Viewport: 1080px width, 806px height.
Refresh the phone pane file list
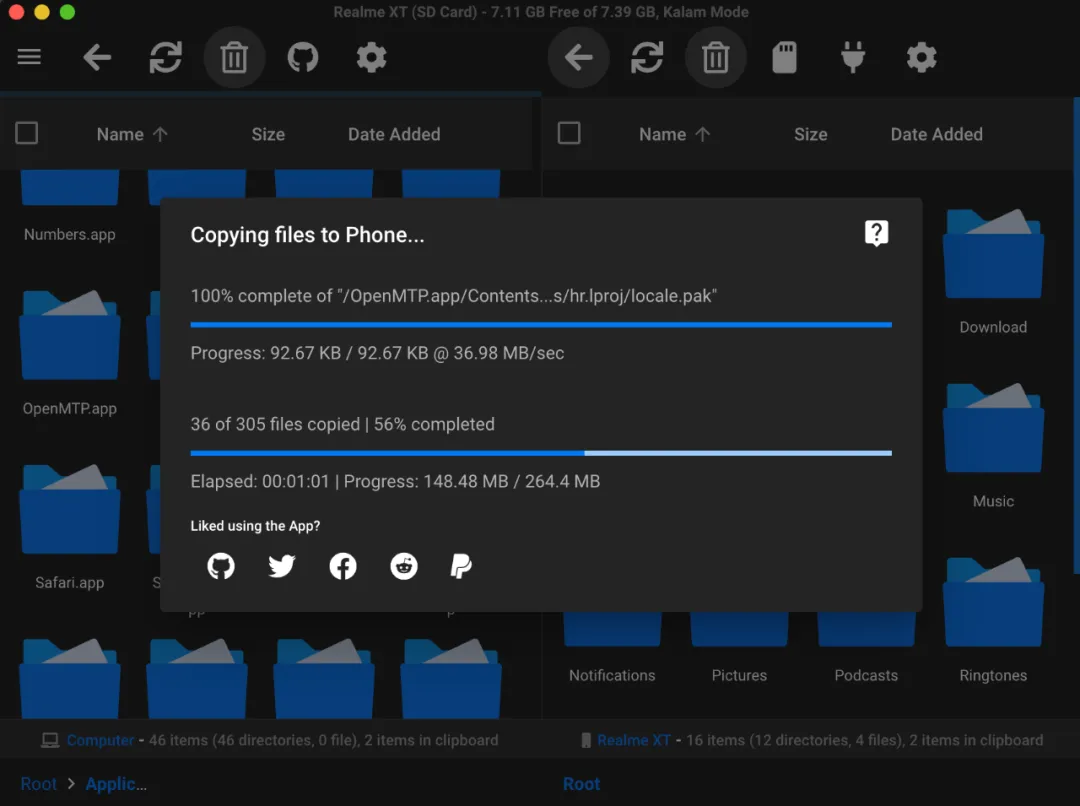(647, 57)
